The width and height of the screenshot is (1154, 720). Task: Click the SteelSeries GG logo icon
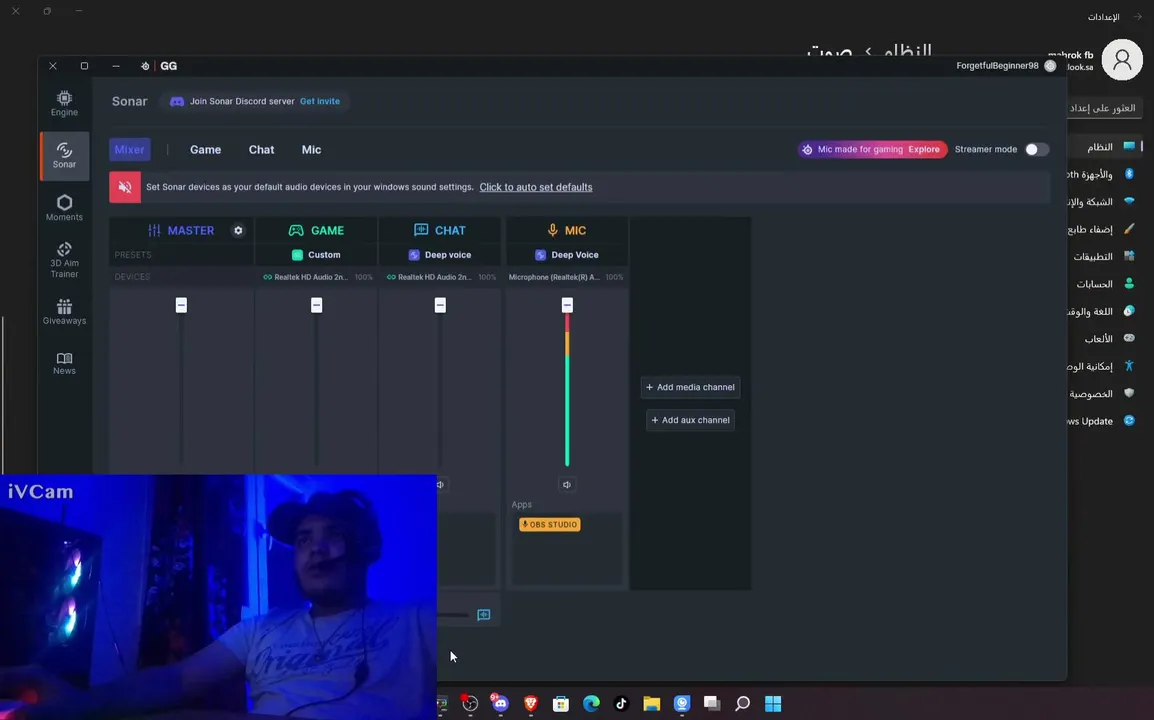145,66
